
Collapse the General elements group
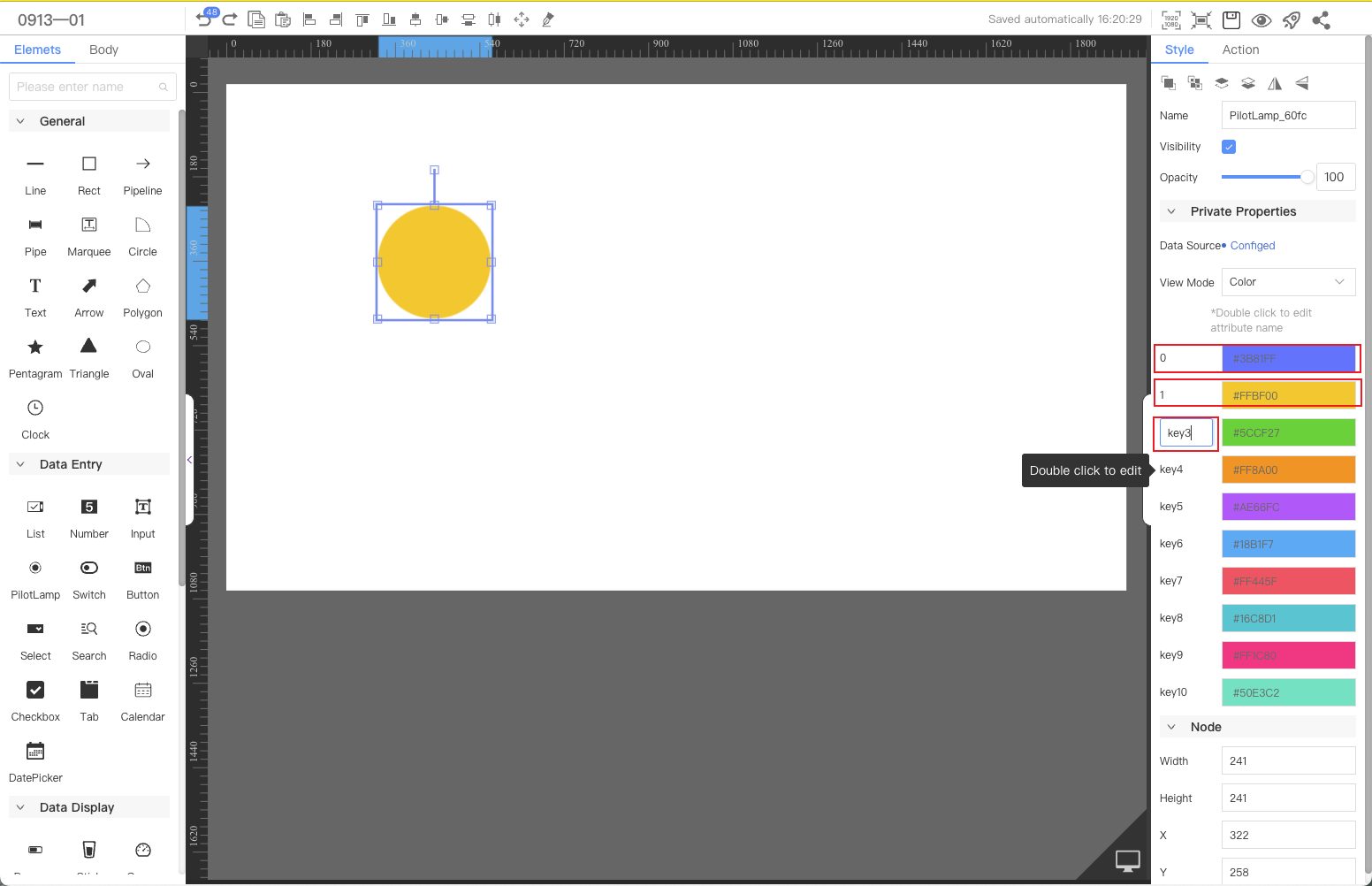point(21,121)
